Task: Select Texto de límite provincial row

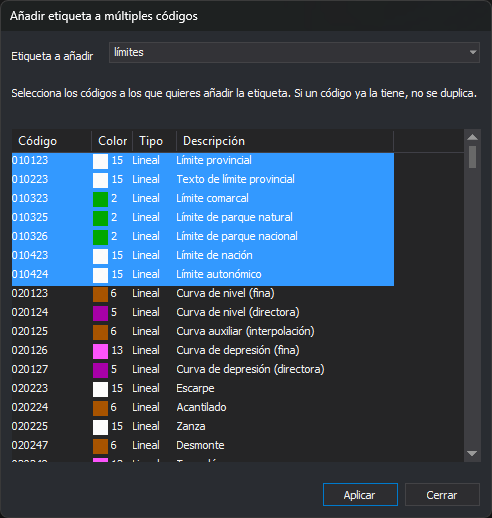Action: tap(203, 179)
